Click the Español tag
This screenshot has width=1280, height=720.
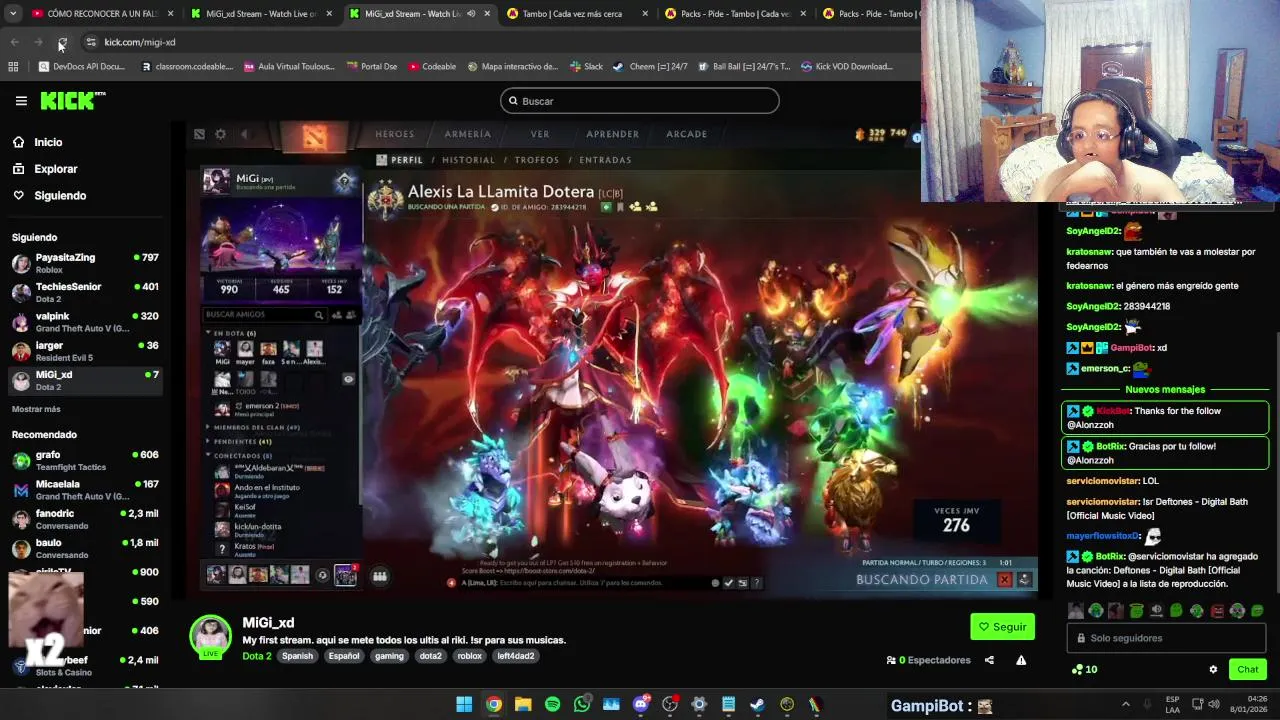[x=344, y=656]
